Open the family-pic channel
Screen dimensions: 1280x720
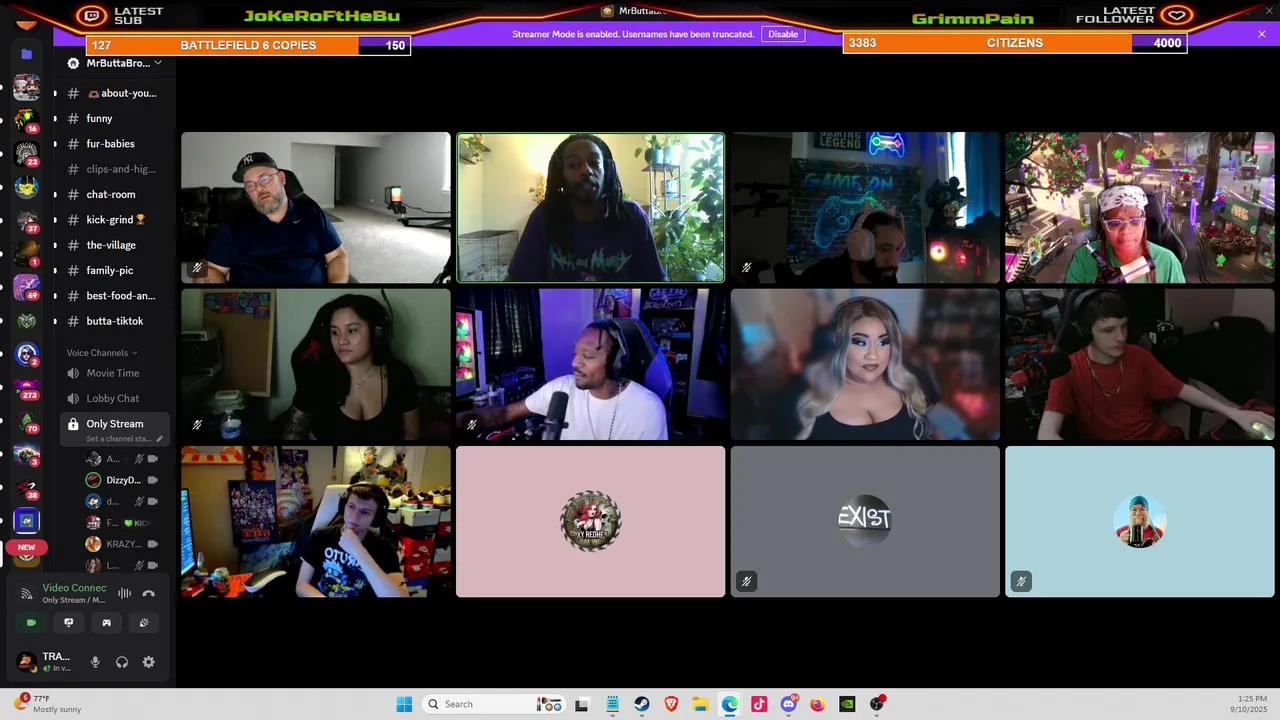pos(114,270)
